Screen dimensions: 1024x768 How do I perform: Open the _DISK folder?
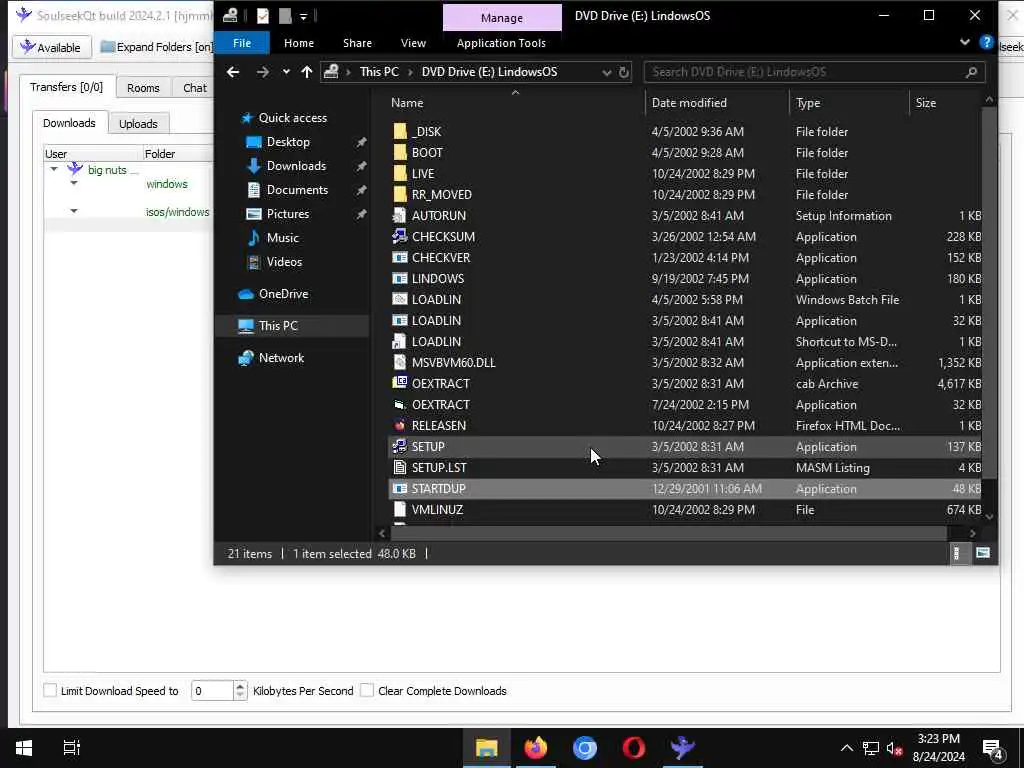point(427,132)
